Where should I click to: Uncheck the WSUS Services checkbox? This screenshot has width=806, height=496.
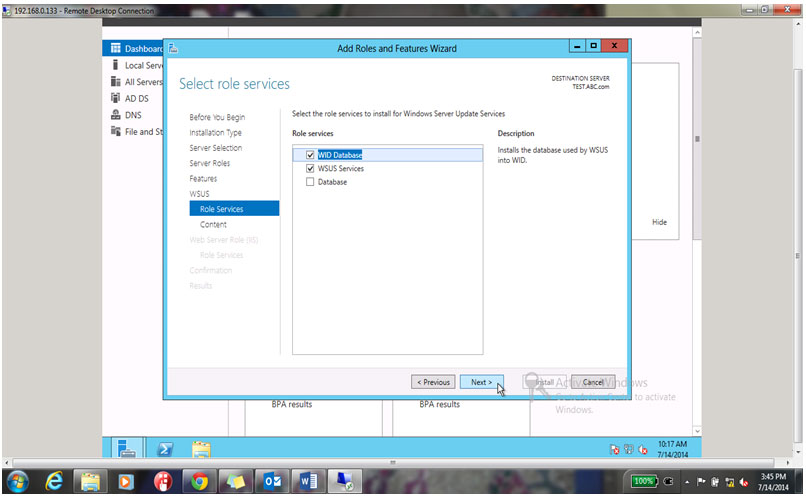coord(310,168)
